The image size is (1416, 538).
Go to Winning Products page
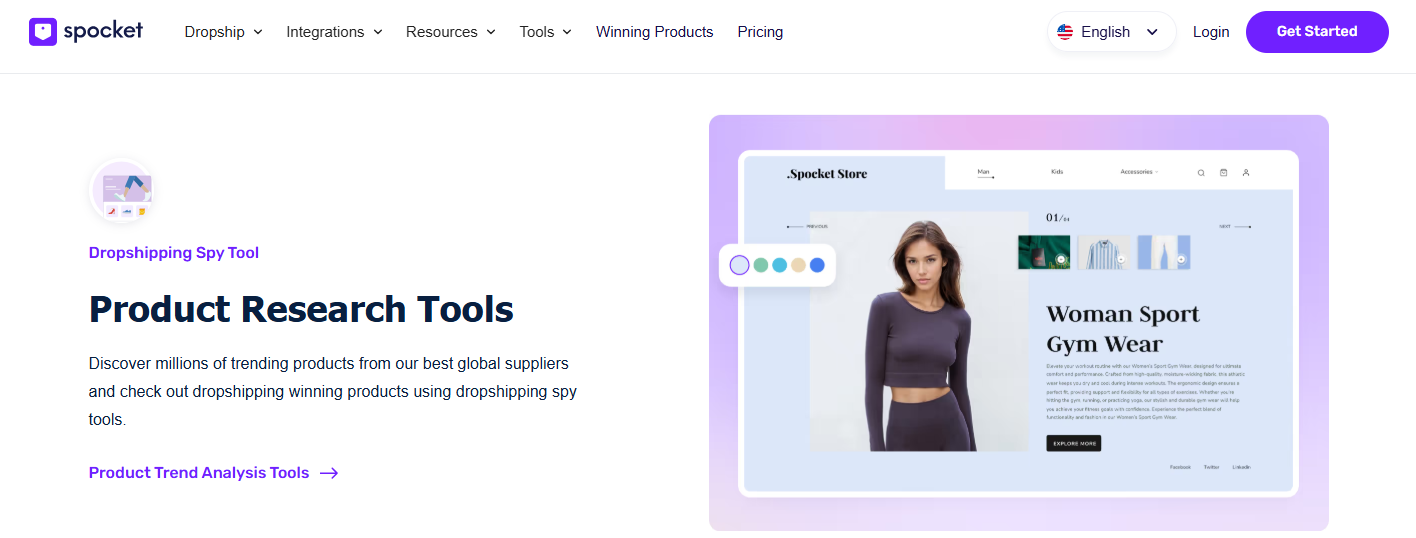[654, 32]
